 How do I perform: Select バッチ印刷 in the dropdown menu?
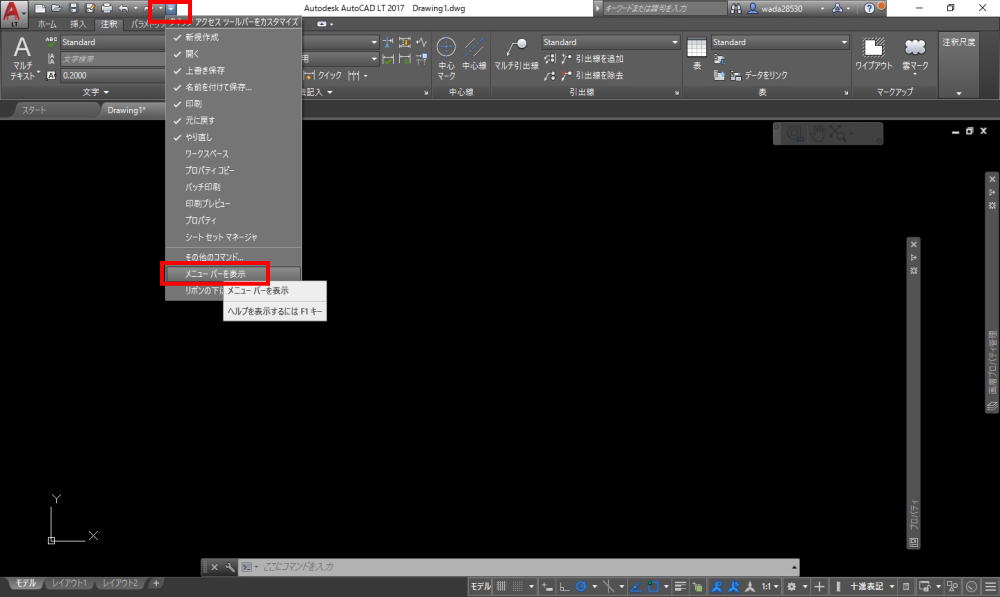click(x=233, y=187)
